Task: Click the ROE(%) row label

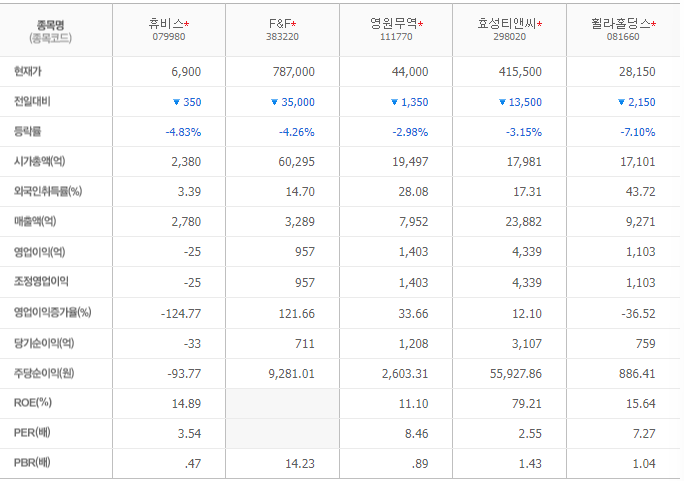Action: (33, 403)
